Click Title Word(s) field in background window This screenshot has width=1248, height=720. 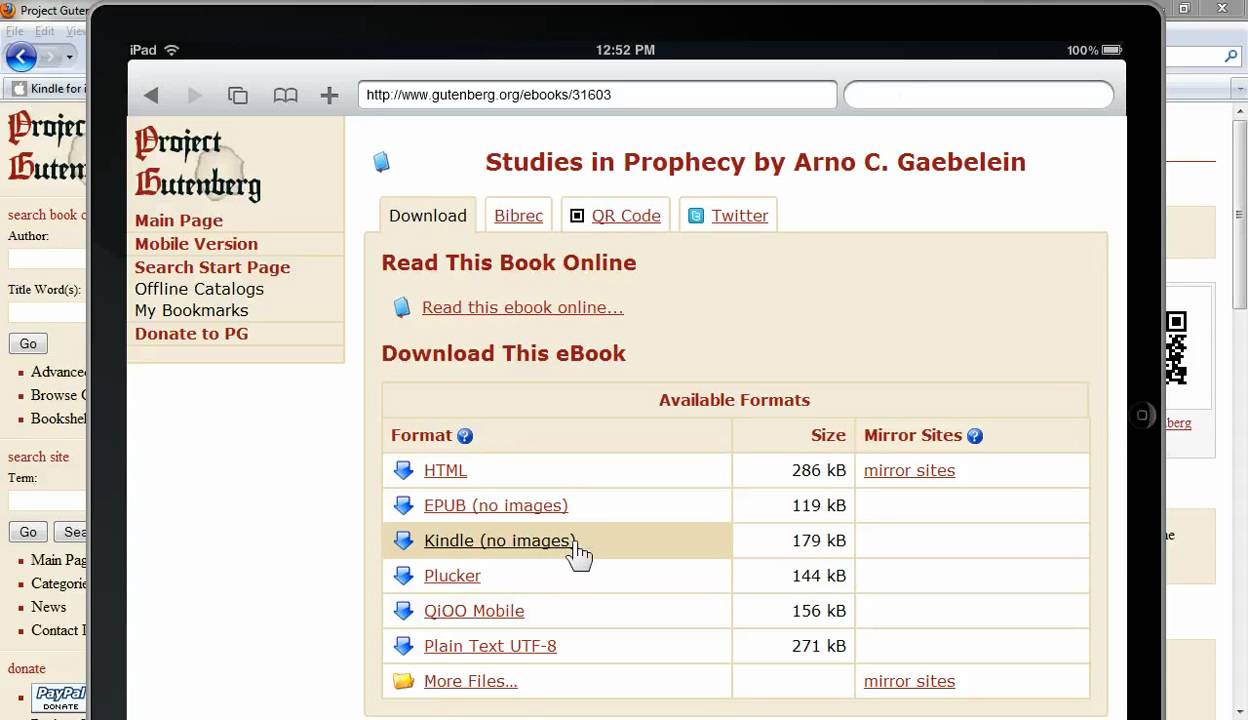47,312
